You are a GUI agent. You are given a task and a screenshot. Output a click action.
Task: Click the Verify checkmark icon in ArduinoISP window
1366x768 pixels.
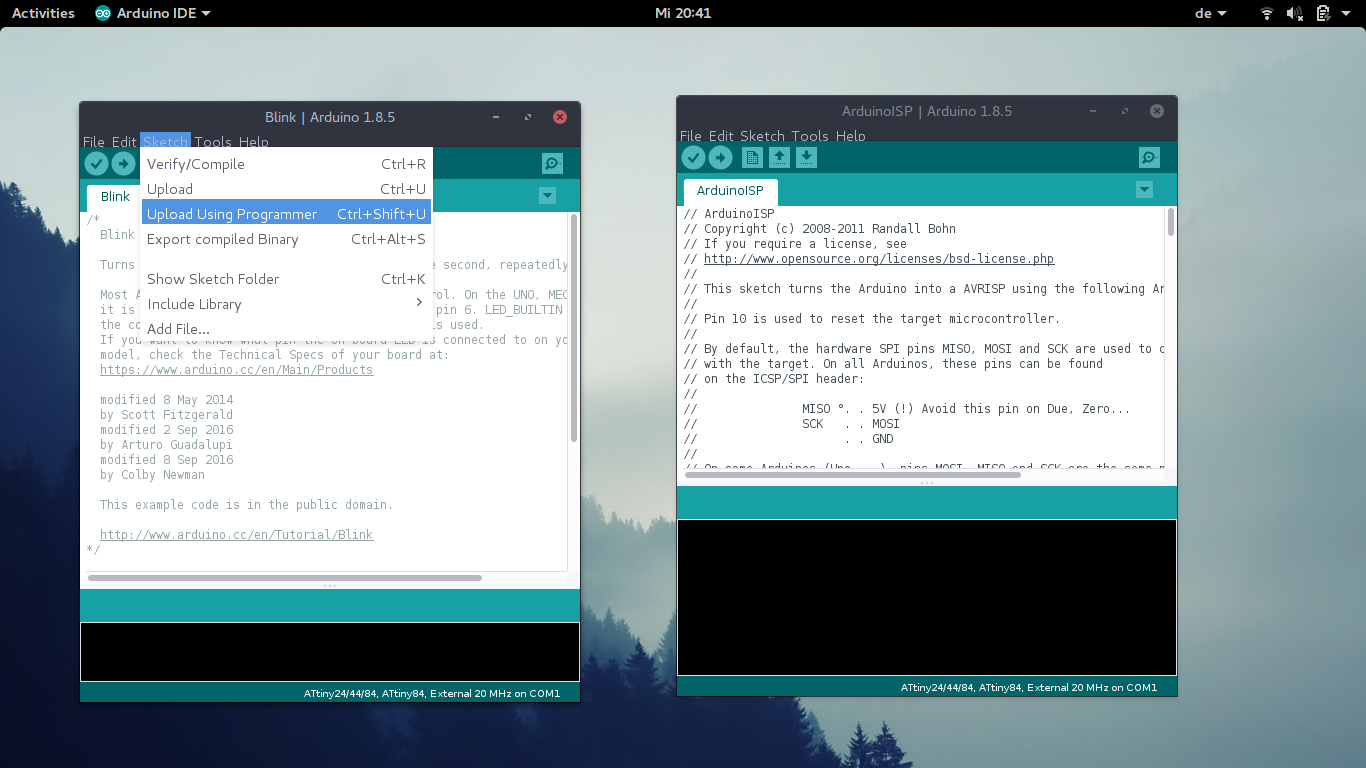(693, 158)
